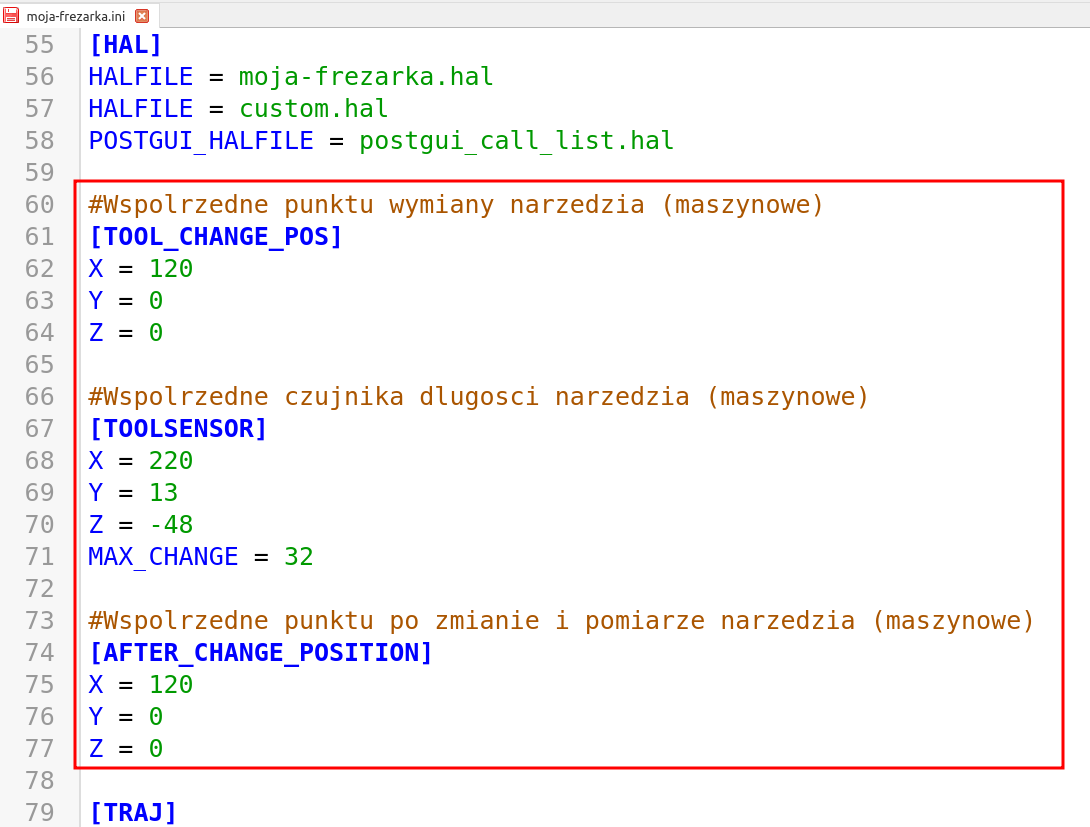1090x827 pixels.
Task: Click line number 71 in the margin
Action: (x=40, y=557)
